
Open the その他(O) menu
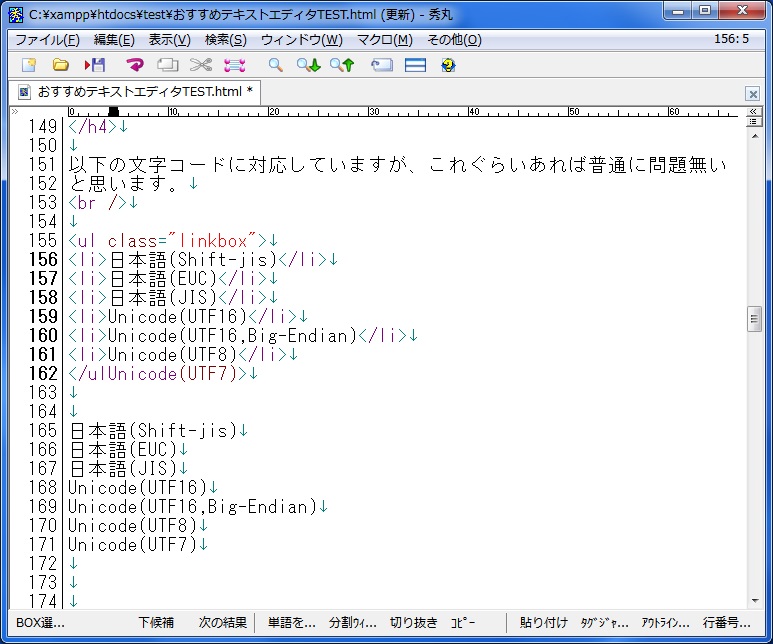click(454, 39)
